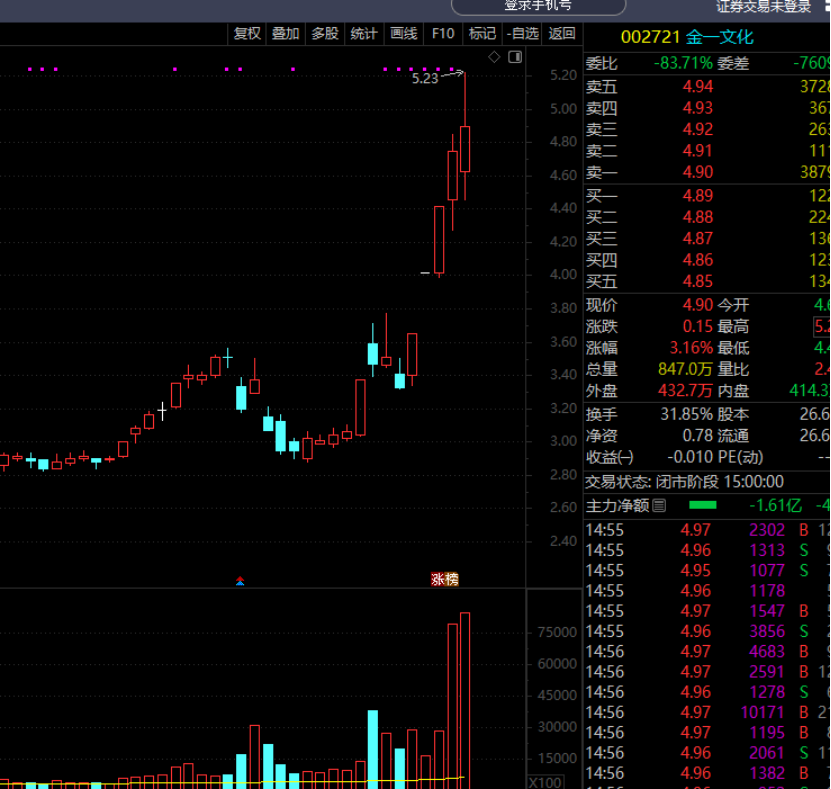Click the 标记 mark button
The height and width of the screenshot is (789, 831).
[x=482, y=34]
